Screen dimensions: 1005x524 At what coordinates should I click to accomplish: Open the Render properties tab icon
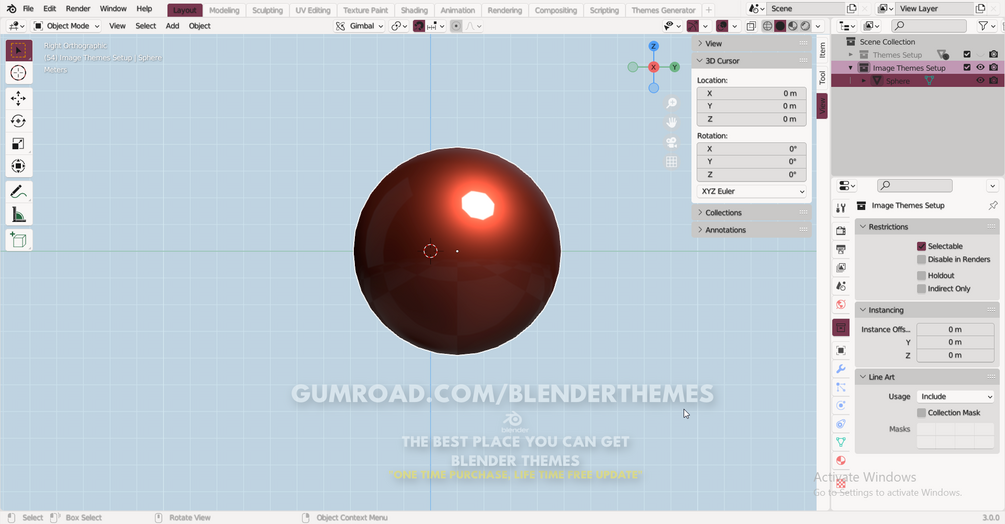pos(841,231)
